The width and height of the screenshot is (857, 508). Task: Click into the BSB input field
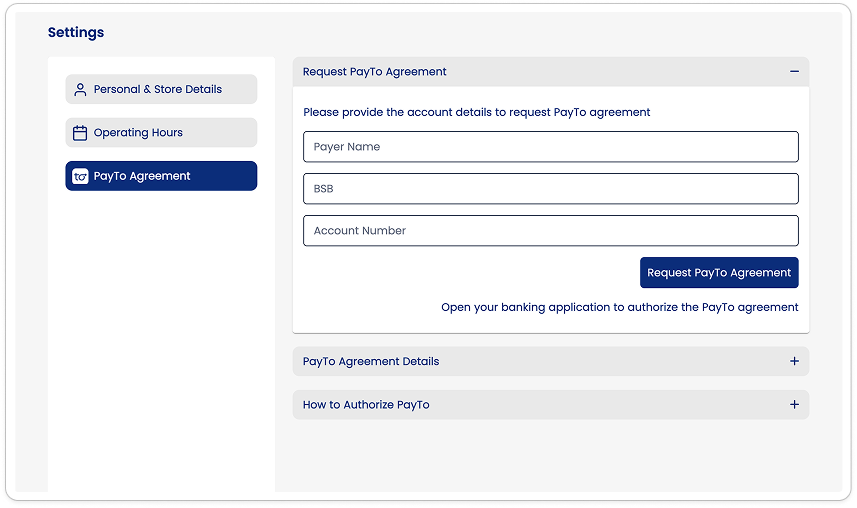click(550, 189)
